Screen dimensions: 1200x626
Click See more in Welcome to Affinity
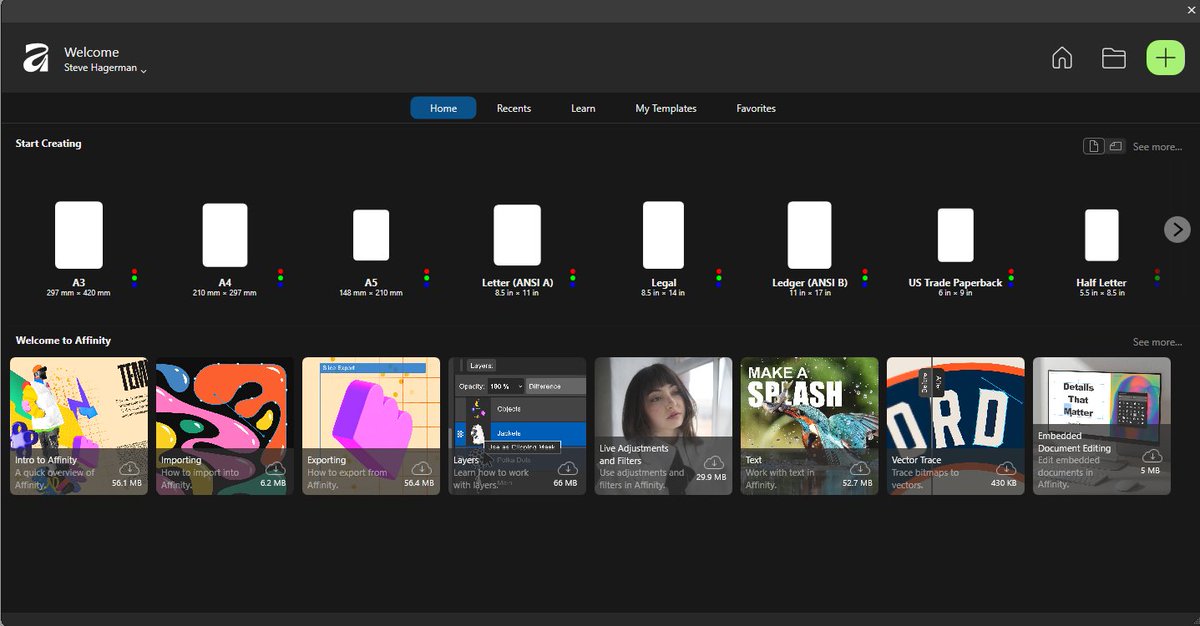point(1157,342)
